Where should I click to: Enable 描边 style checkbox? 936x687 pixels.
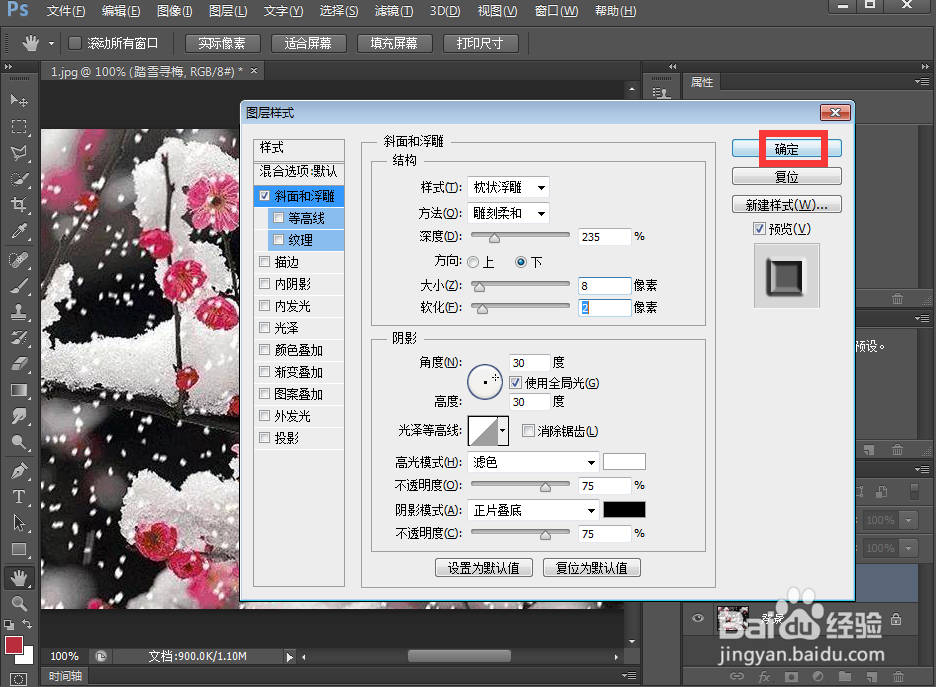click(x=264, y=261)
